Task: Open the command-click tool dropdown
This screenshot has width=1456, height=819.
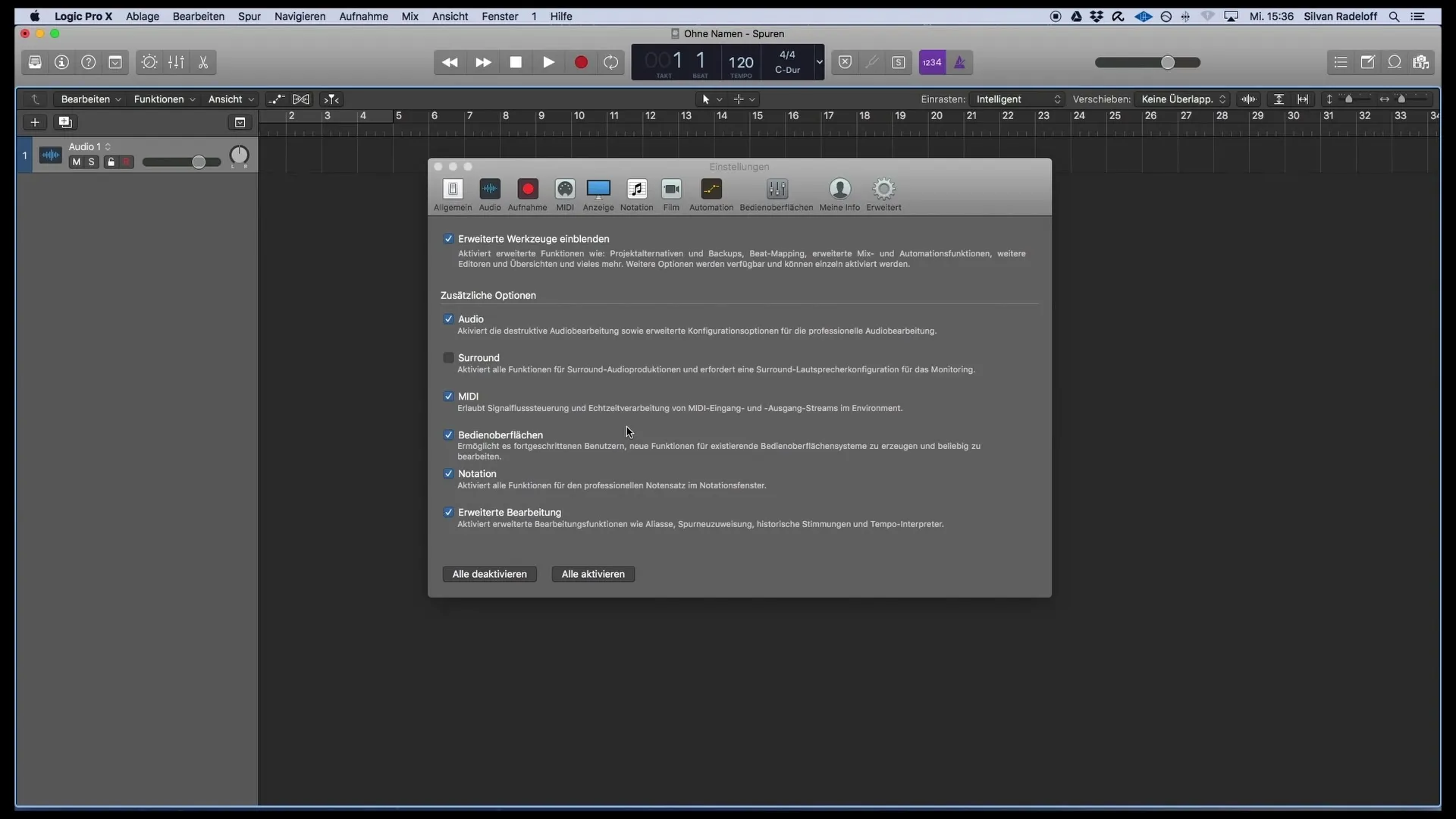Action: pos(744,99)
